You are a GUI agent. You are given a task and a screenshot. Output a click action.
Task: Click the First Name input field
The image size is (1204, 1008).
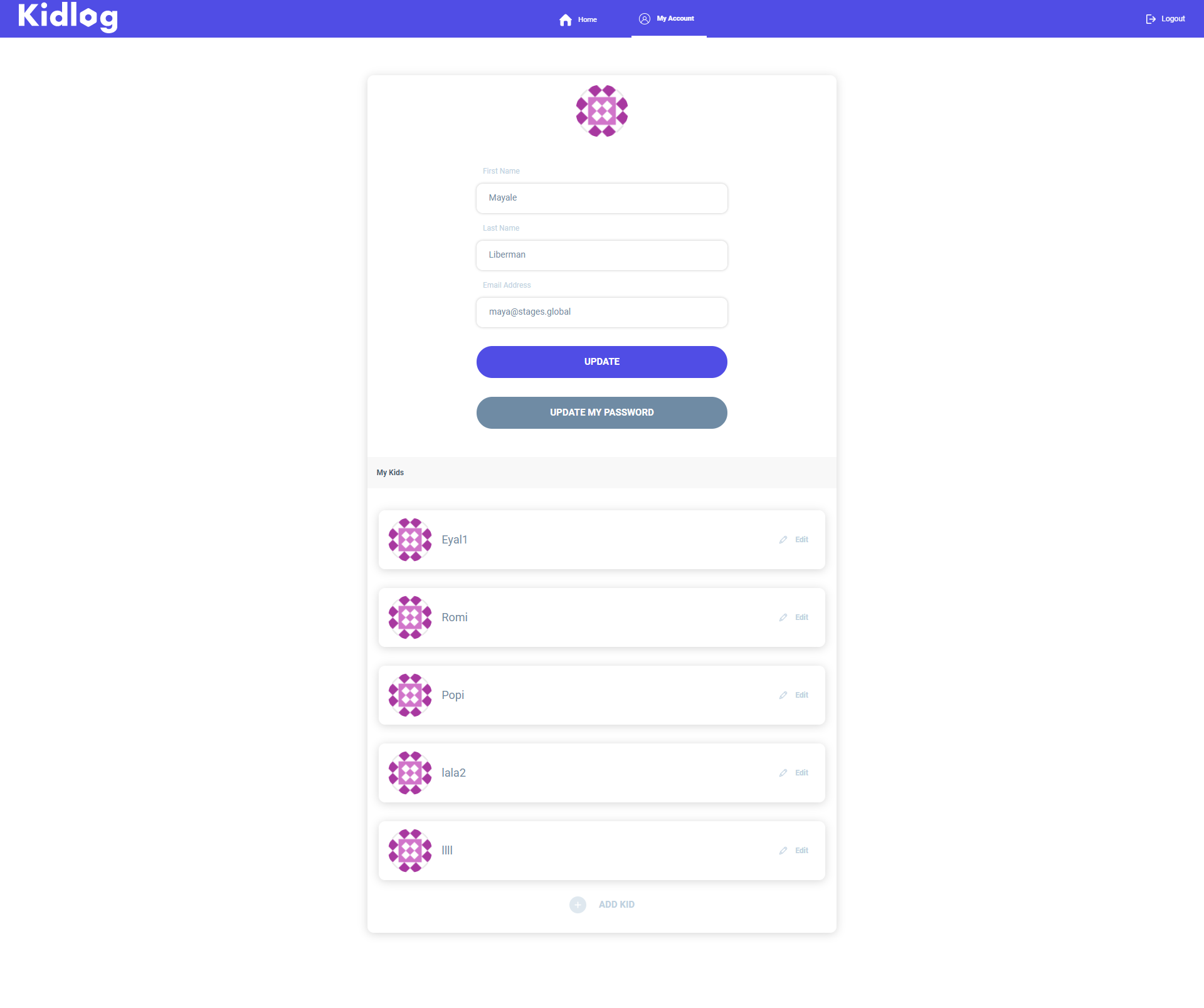(602, 197)
